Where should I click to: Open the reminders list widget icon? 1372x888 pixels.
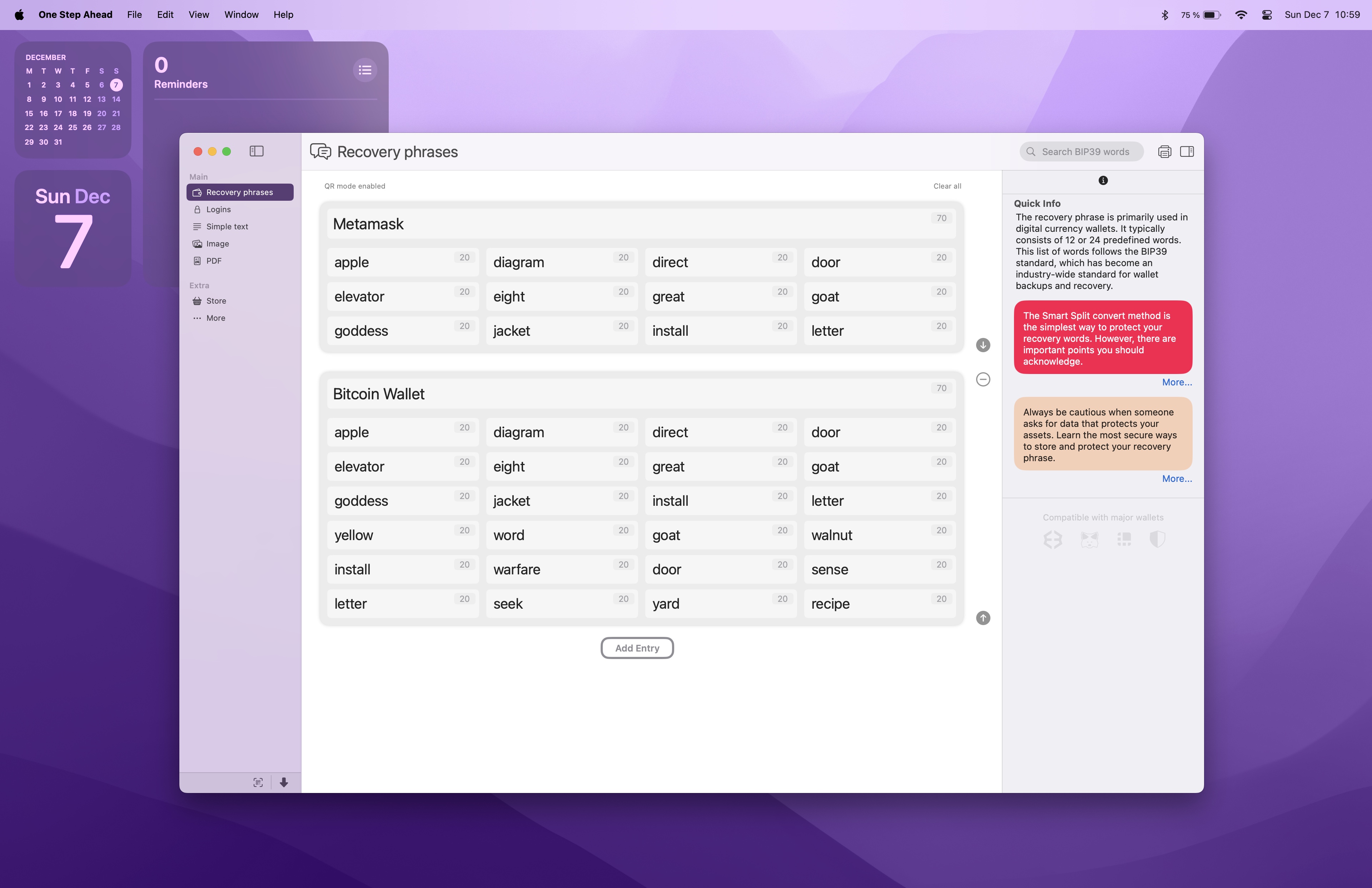coord(365,70)
